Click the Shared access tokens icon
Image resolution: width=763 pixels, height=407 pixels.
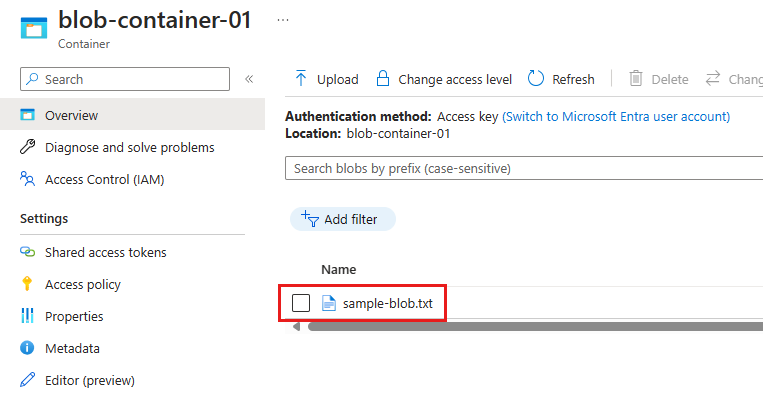coord(28,252)
